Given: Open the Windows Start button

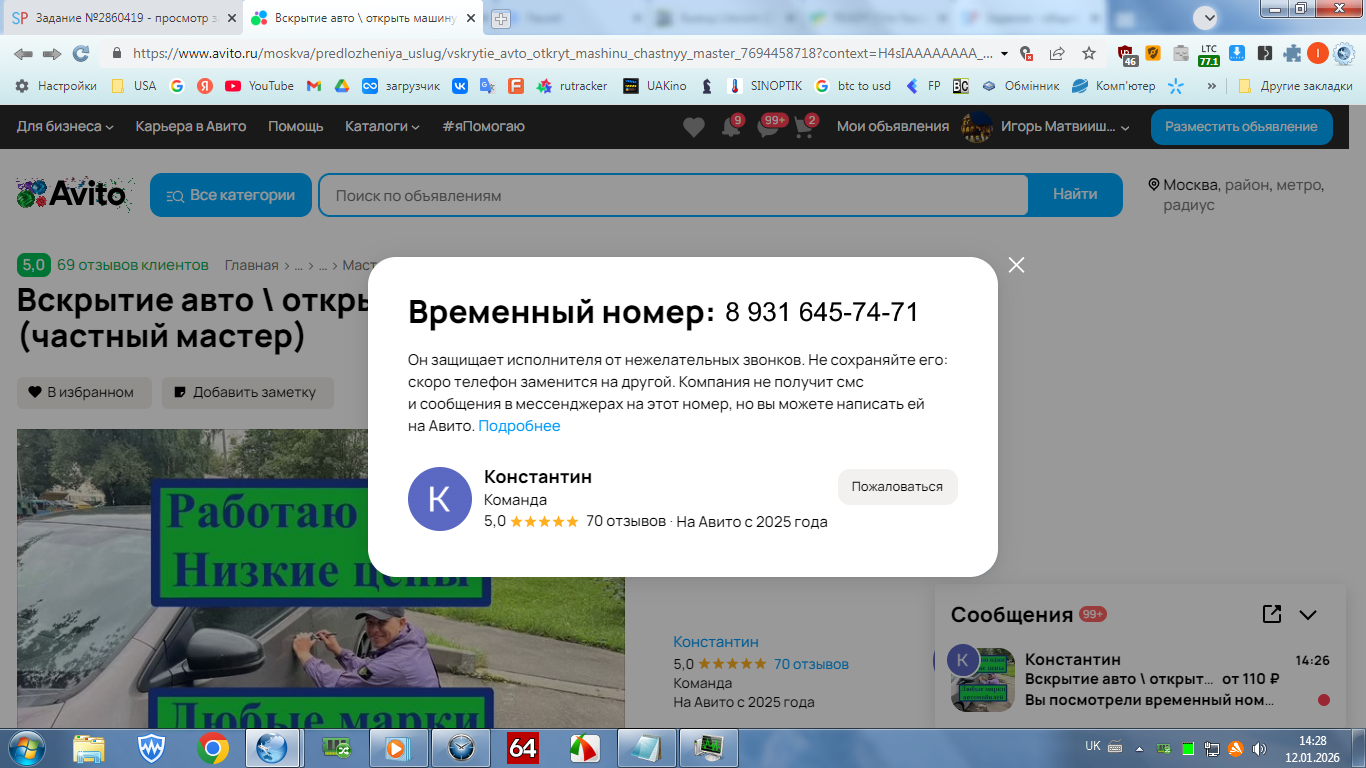Looking at the screenshot, I should [x=26, y=747].
